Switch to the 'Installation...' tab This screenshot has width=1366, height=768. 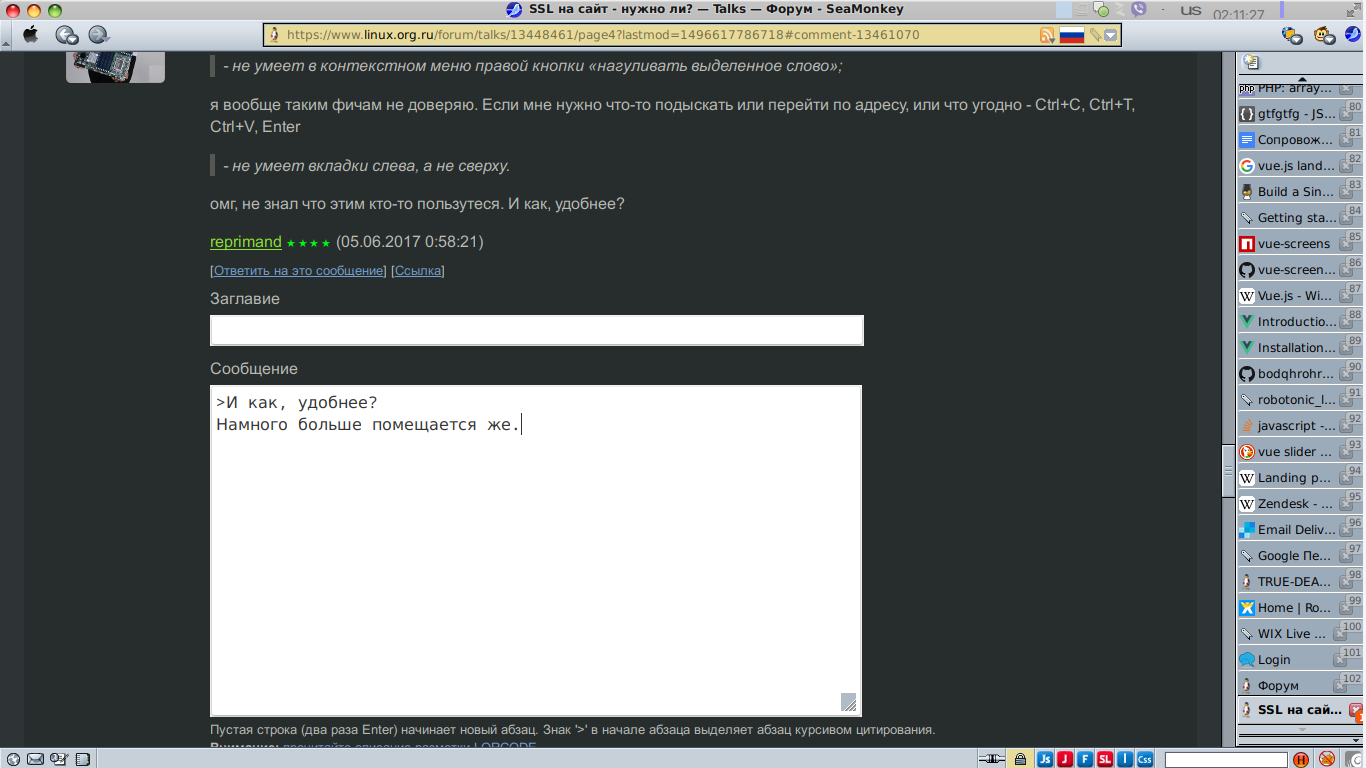click(x=1300, y=348)
